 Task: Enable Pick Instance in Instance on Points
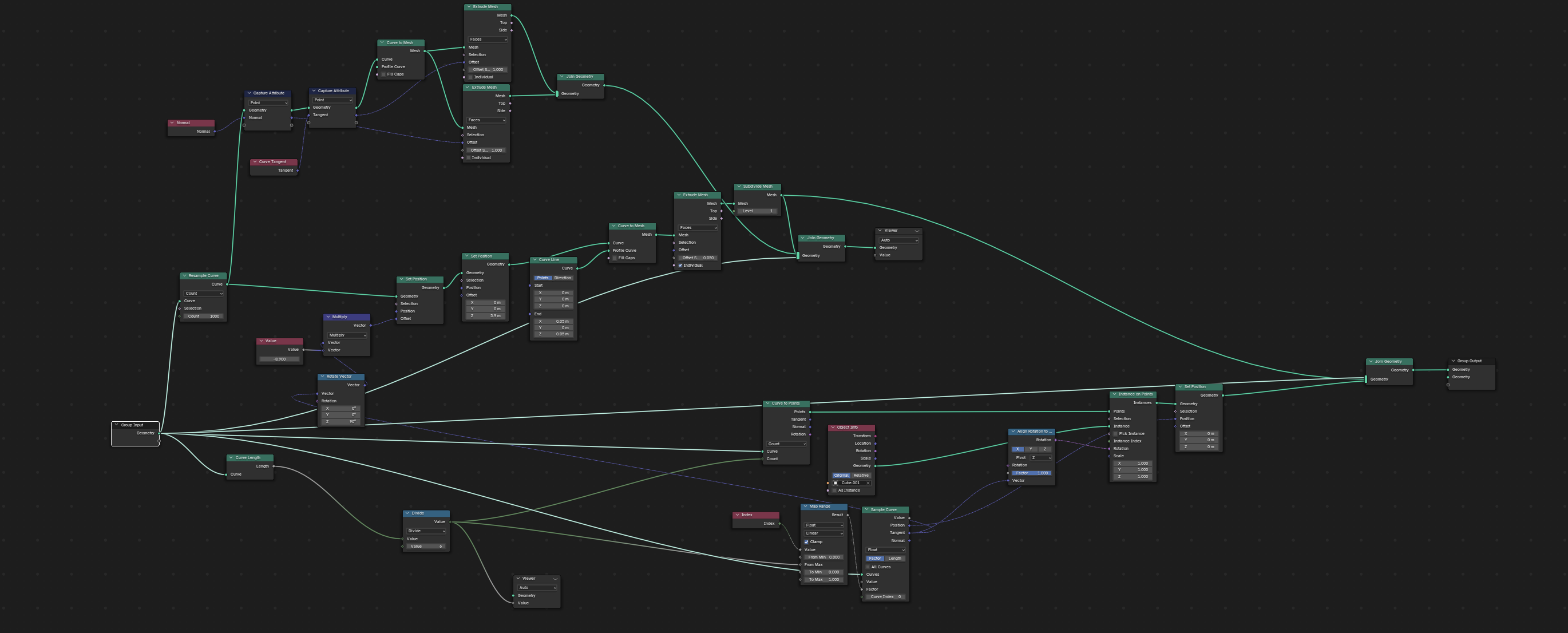[1115, 434]
